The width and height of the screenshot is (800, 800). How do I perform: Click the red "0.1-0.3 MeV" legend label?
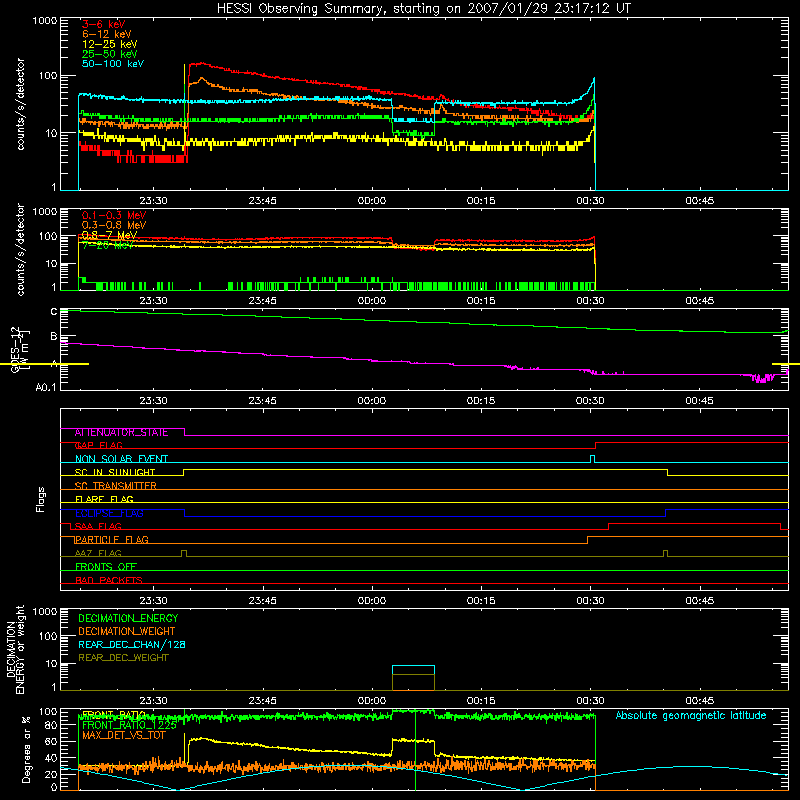coord(114,216)
